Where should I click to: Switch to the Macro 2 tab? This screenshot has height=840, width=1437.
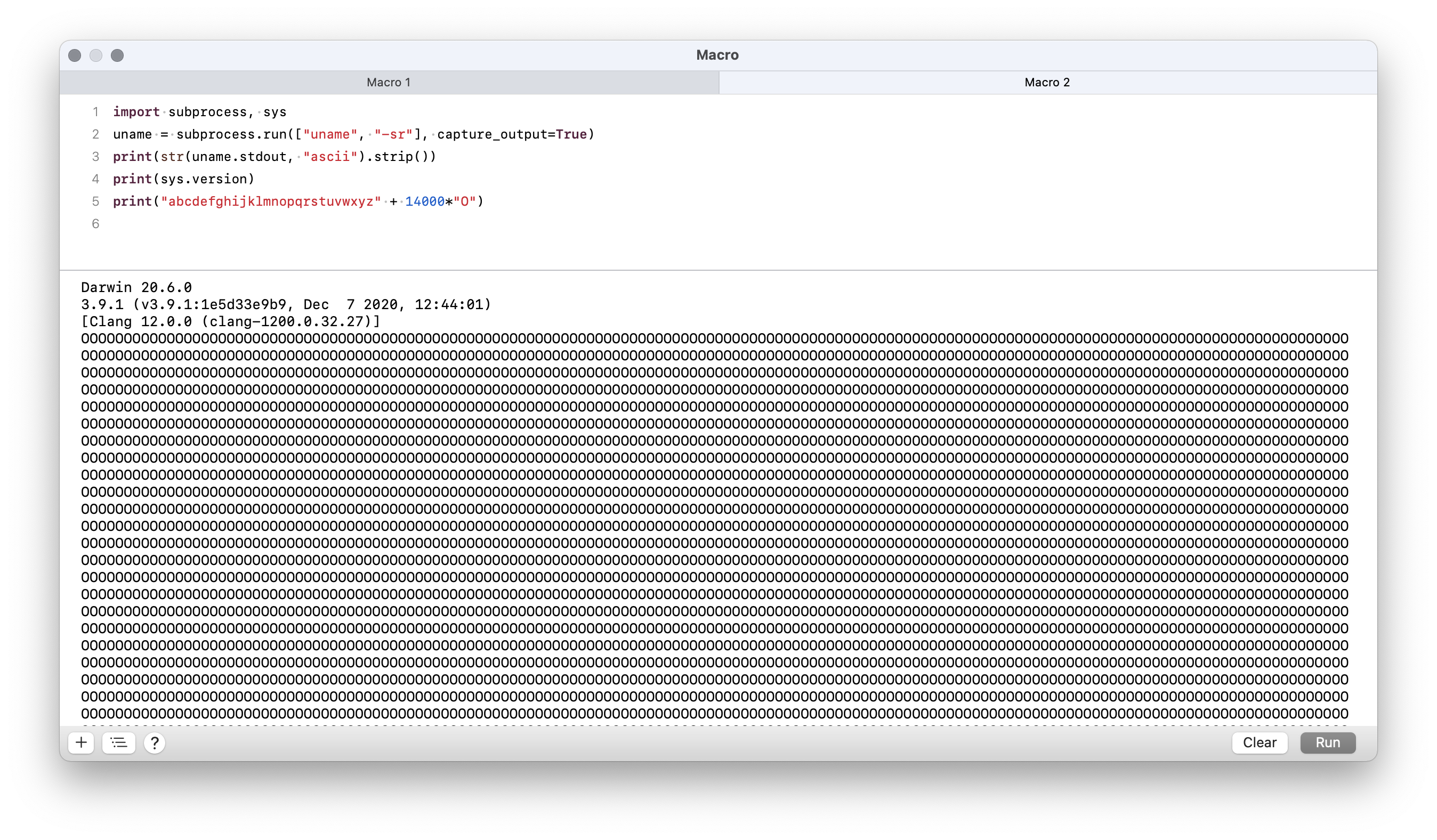click(1047, 82)
